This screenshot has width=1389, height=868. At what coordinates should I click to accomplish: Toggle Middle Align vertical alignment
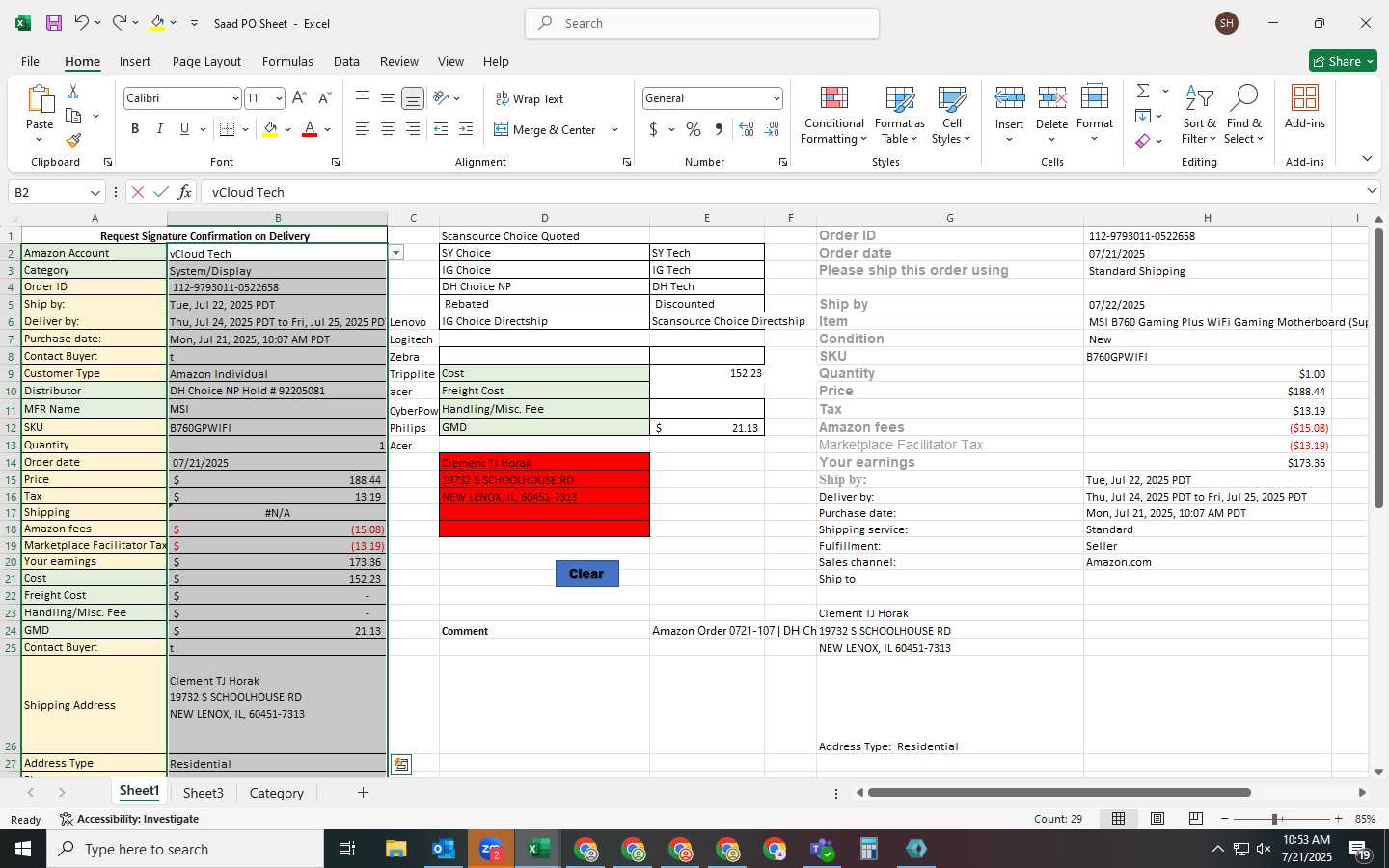(x=387, y=98)
